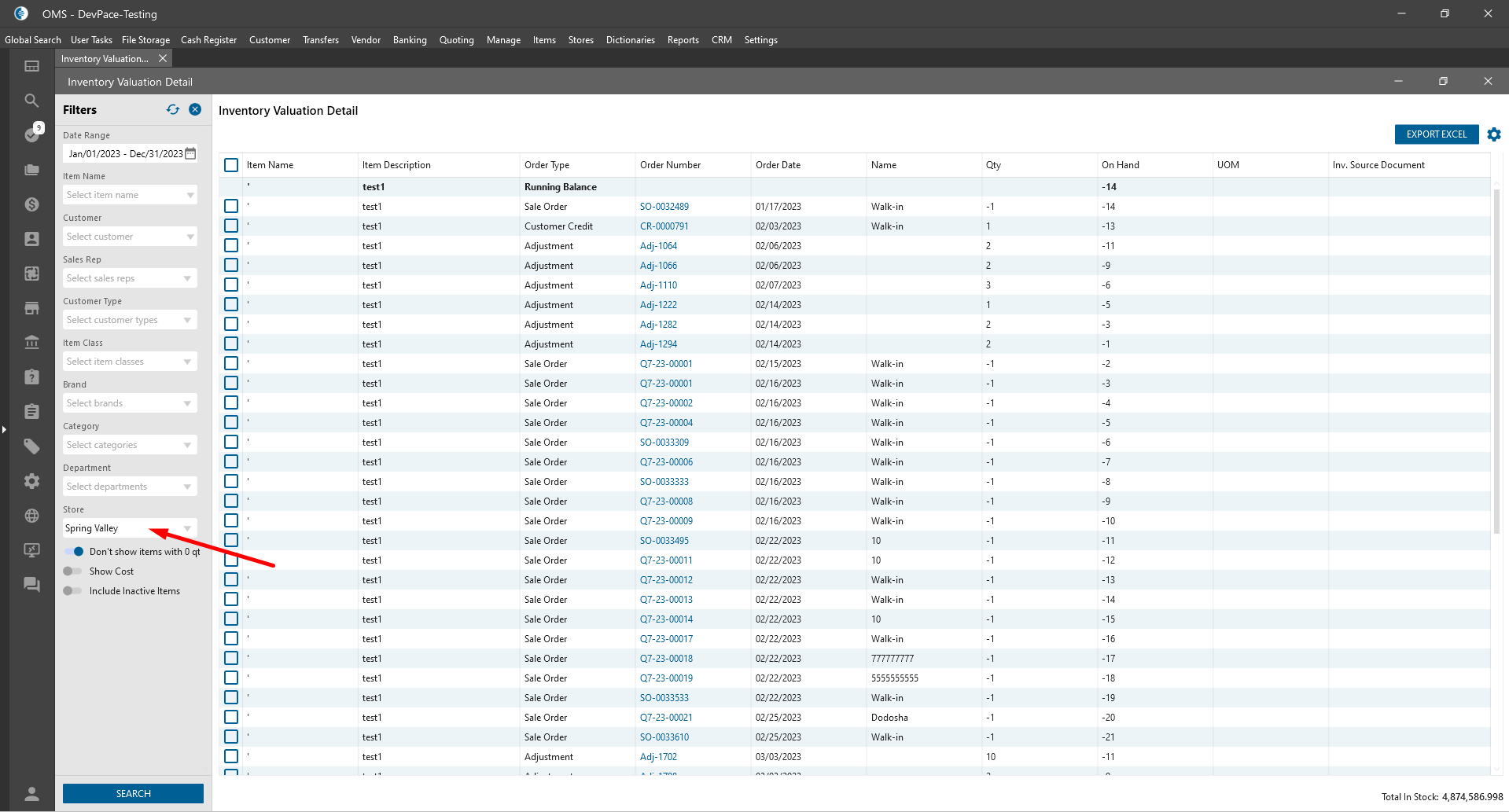Check the box for order SO-0032489 row
Viewport: 1509px width, 812px height.
point(231,207)
